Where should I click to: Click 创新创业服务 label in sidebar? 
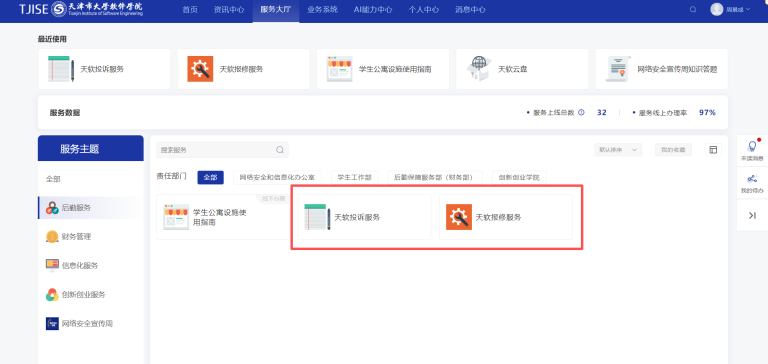[83, 294]
